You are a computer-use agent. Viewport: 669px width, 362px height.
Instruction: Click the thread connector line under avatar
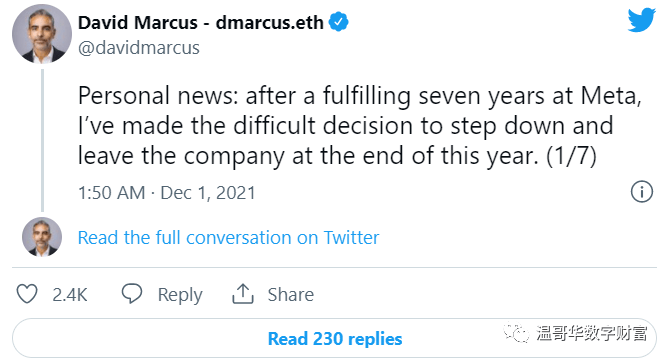pos(42,140)
